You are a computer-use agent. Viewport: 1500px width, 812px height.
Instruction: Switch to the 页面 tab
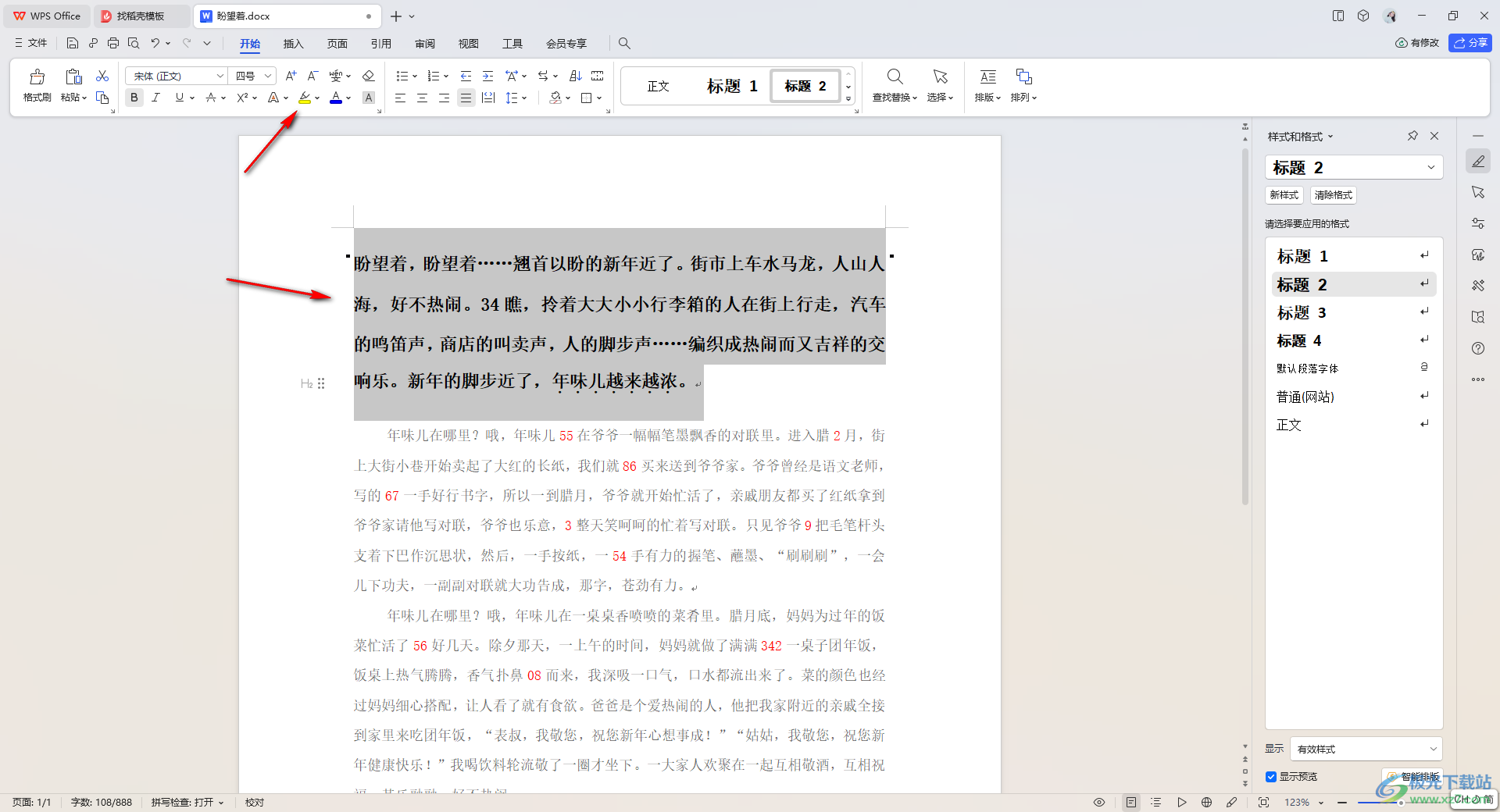click(x=337, y=44)
